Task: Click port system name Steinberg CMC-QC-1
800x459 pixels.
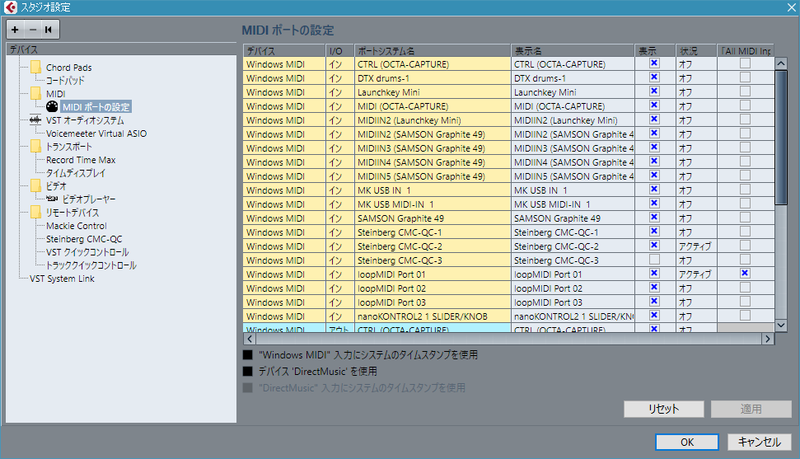Action: [433, 232]
